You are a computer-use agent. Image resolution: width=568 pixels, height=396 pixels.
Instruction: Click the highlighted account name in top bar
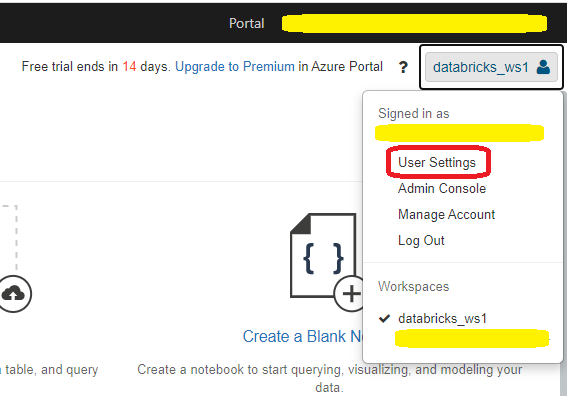click(x=414, y=24)
